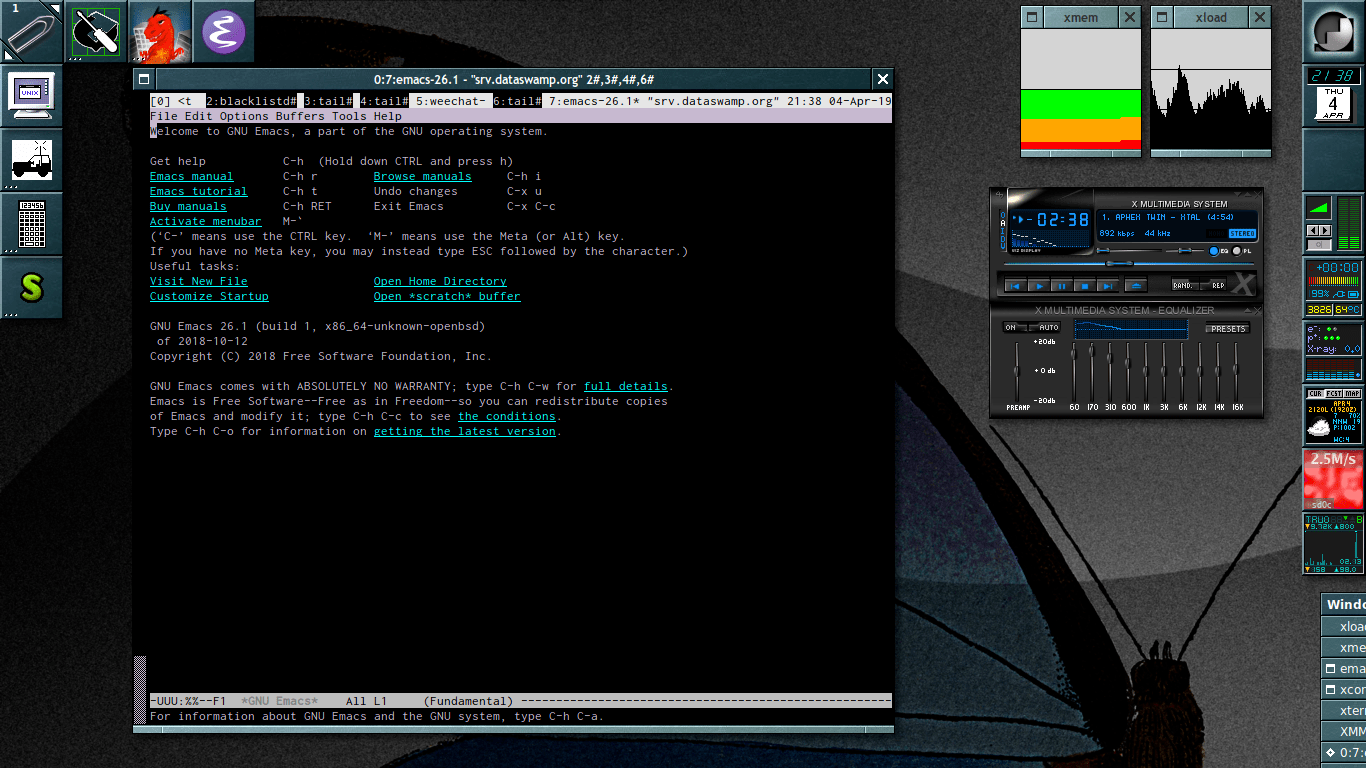Click the Open Home Directory link
The width and height of the screenshot is (1366, 768).
[440, 281]
